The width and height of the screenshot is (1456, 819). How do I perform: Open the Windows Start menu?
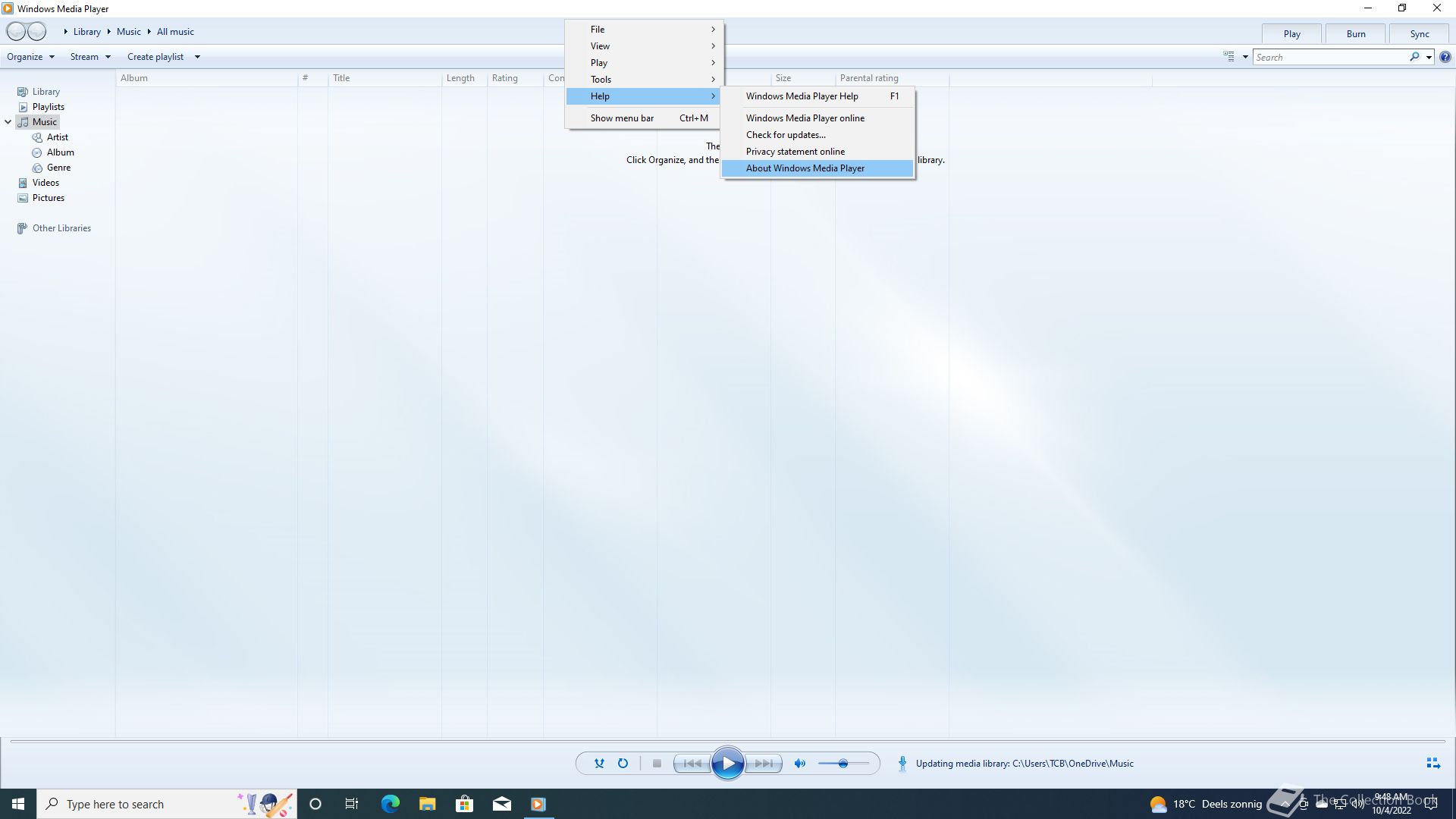[18, 804]
